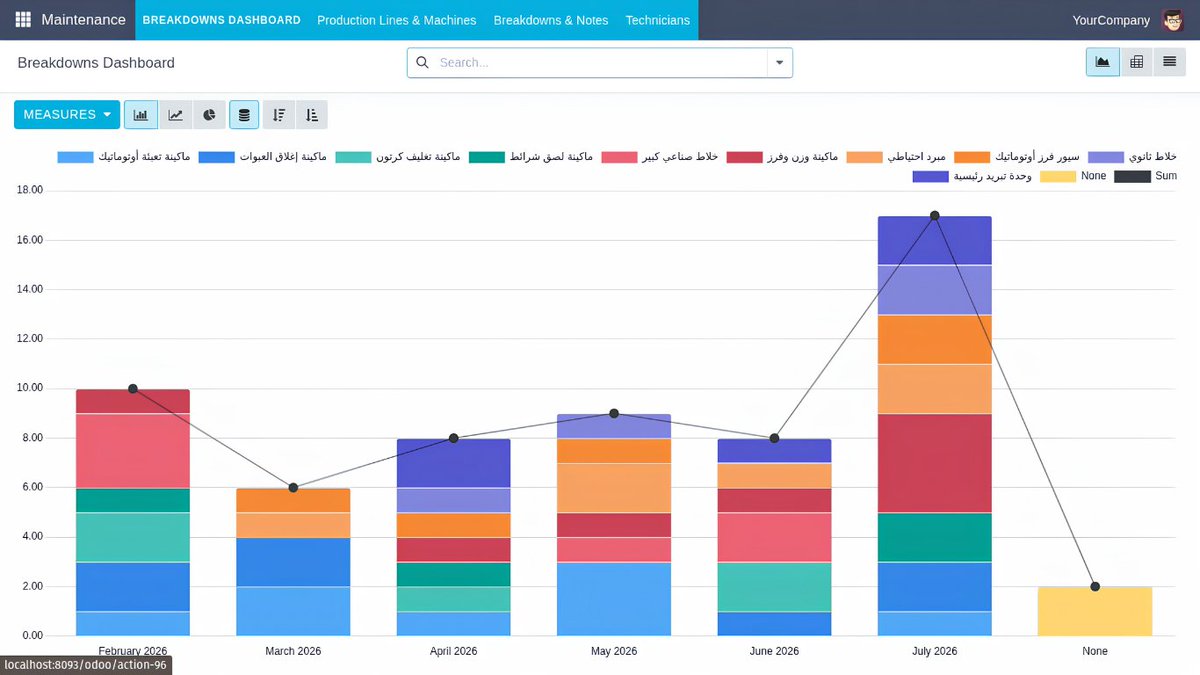Viewport: 1200px width, 675px height.
Task: Go to Breakdowns Dashboard menu
Action: (x=221, y=20)
